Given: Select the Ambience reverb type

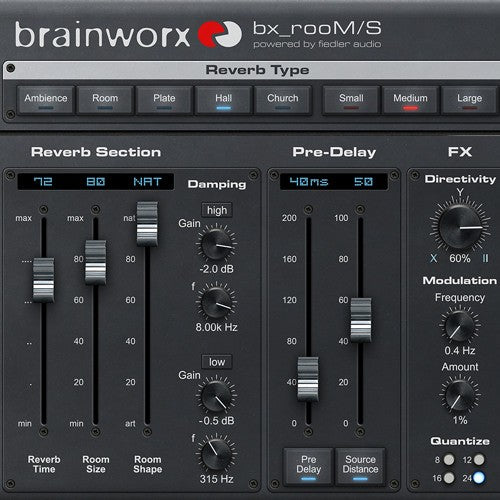Looking at the screenshot, I should pos(46,100).
